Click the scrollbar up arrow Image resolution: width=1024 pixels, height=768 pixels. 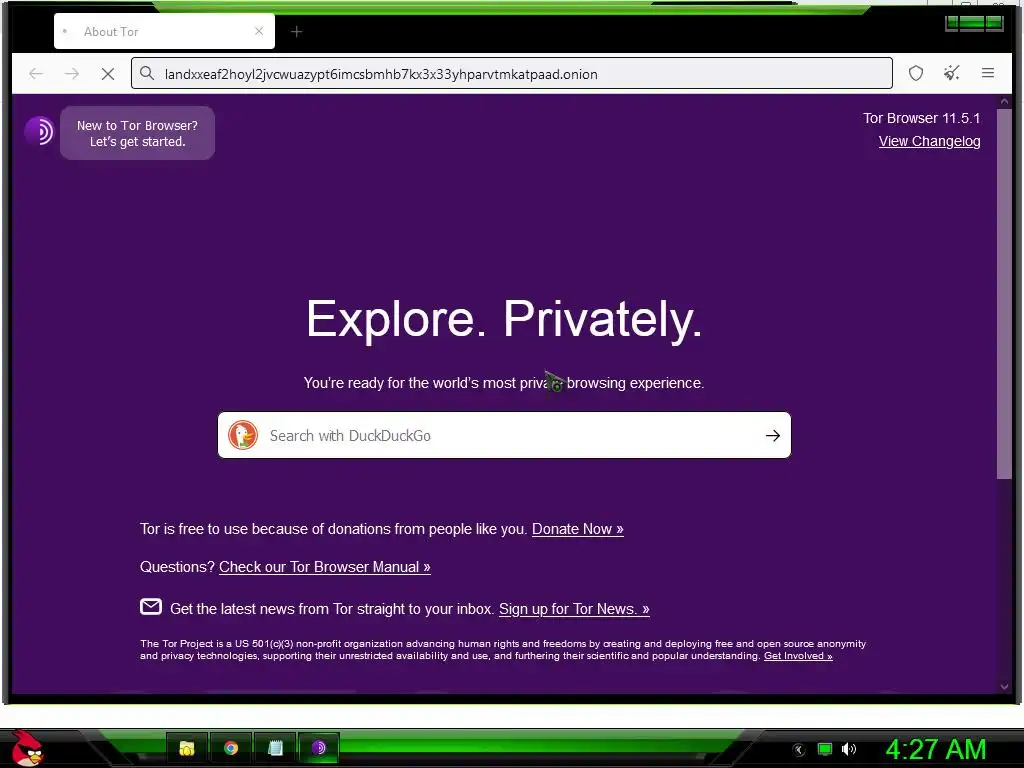pos(1004,102)
